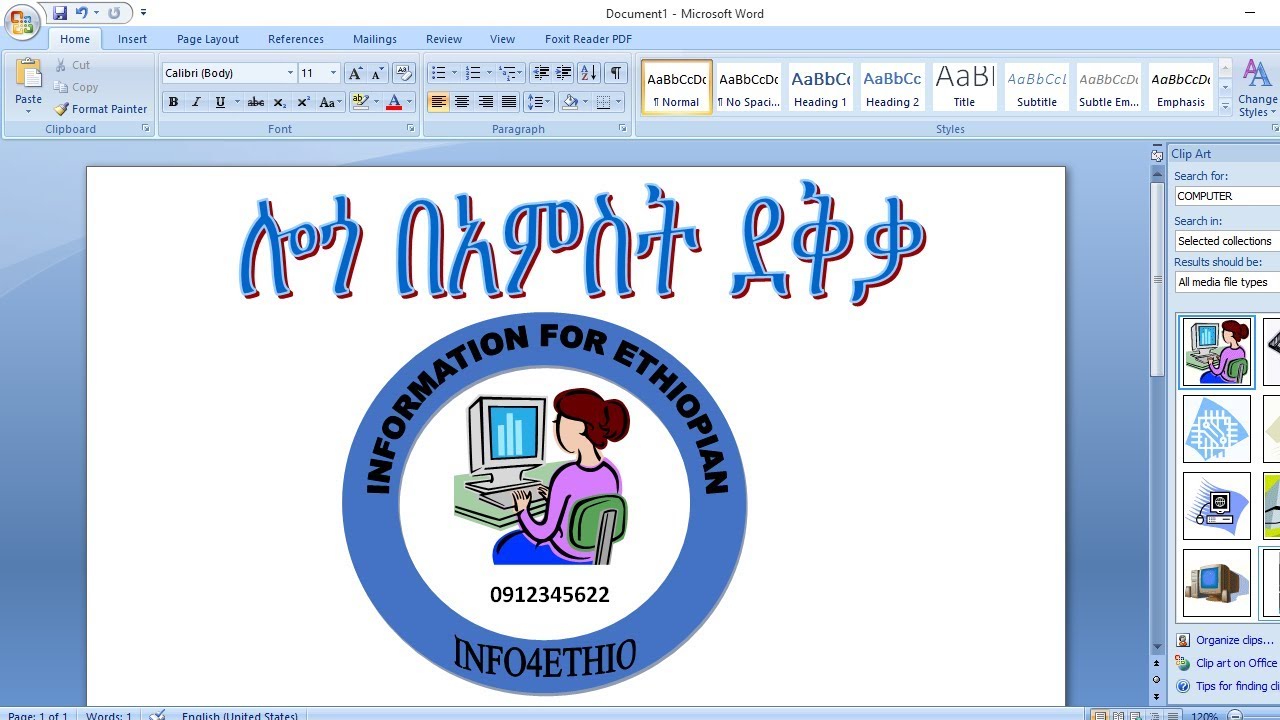Cut the selection
Screen dimensions: 1280x720
tap(72, 65)
